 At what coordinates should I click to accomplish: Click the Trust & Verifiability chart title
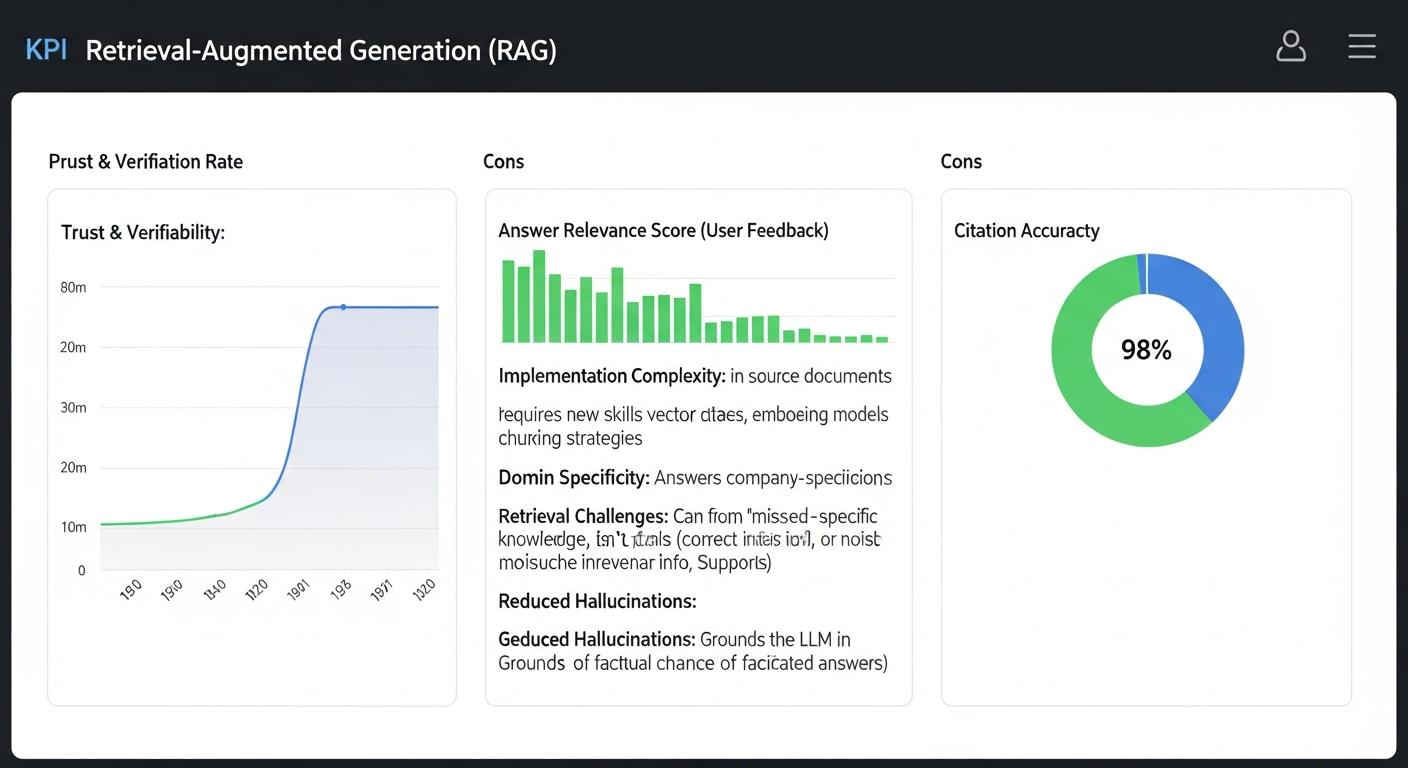tap(143, 233)
